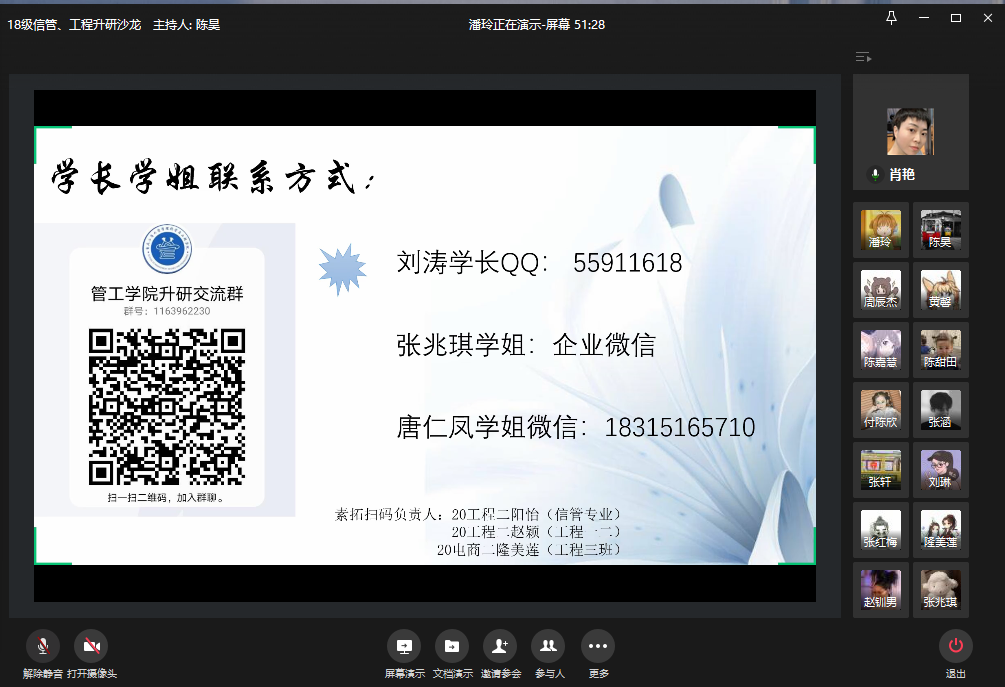Image resolution: width=1005 pixels, height=687 pixels.
Task: Click 张兆琪's participant avatar
Action: click(940, 591)
